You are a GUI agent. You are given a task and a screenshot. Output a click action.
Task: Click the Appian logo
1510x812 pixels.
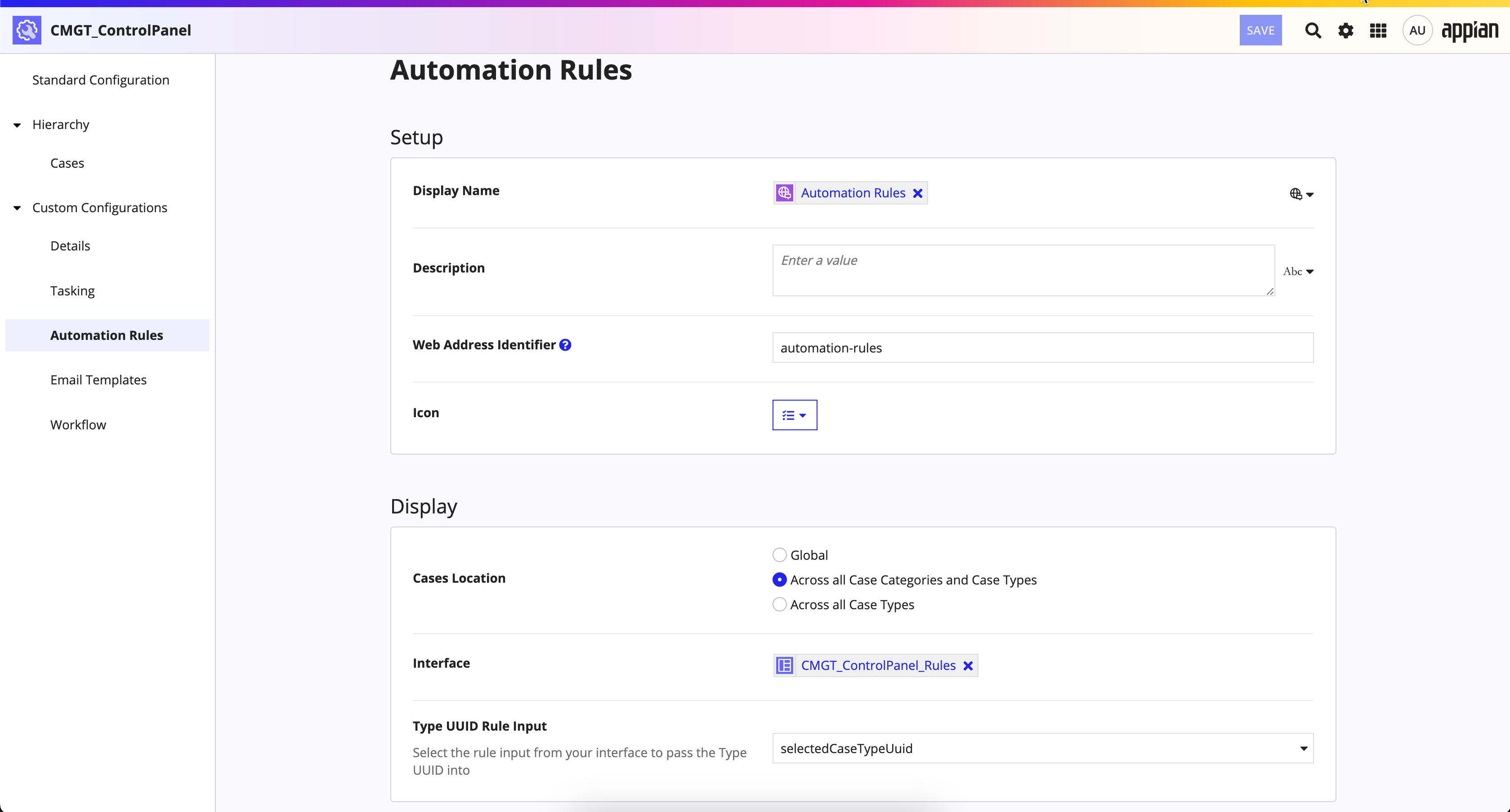click(1470, 31)
